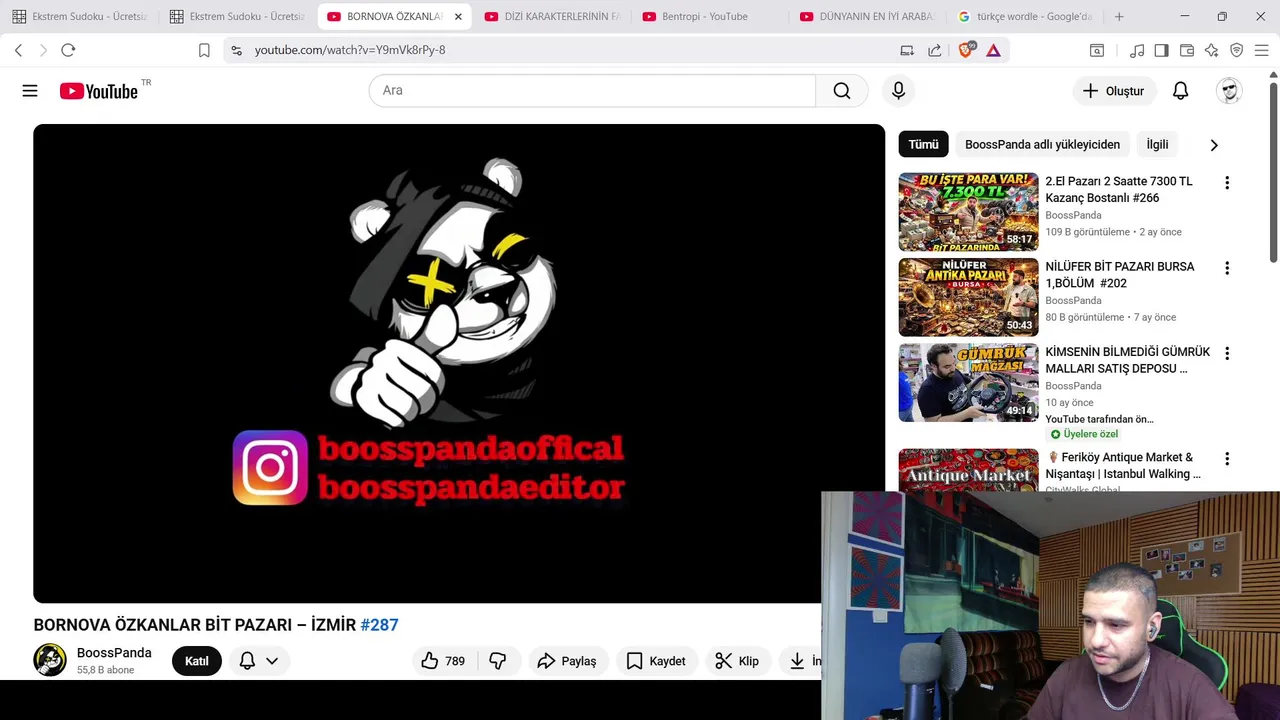Click the Paylaş share button
This screenshot has width=1280, height=720.
pyautogui.click(x=567, y=661)
